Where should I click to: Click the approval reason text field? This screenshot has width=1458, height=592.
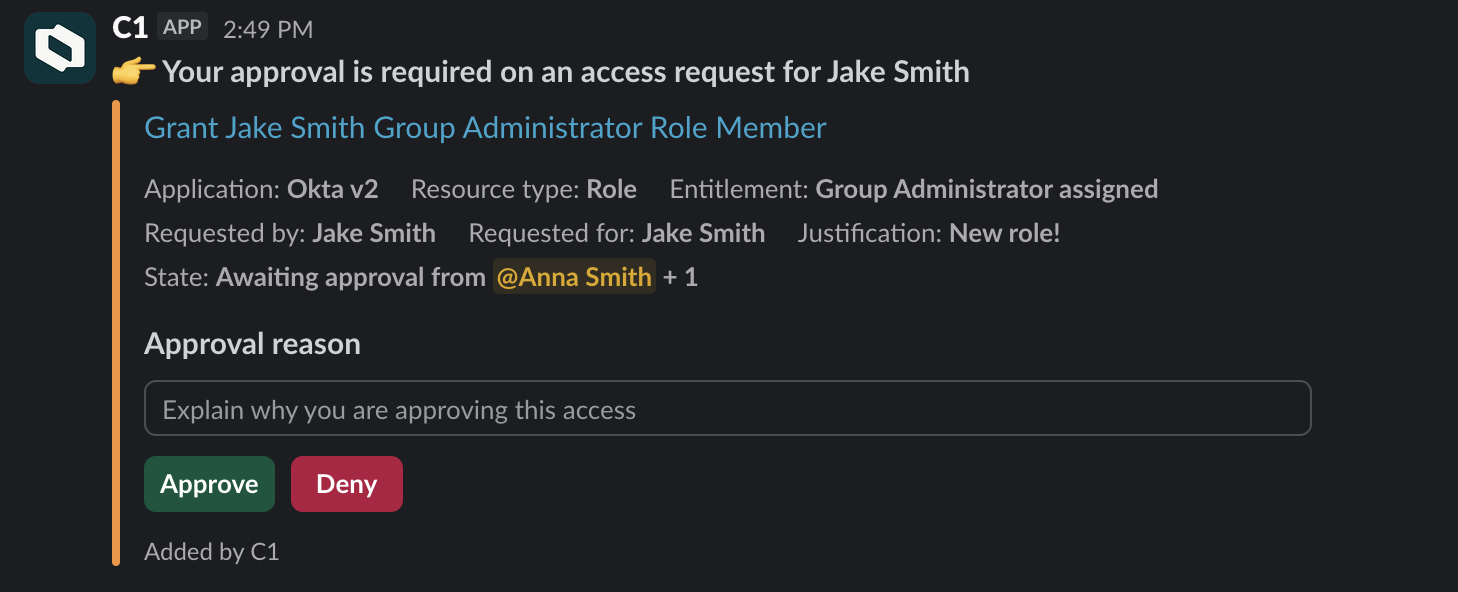tap(727, 408)
